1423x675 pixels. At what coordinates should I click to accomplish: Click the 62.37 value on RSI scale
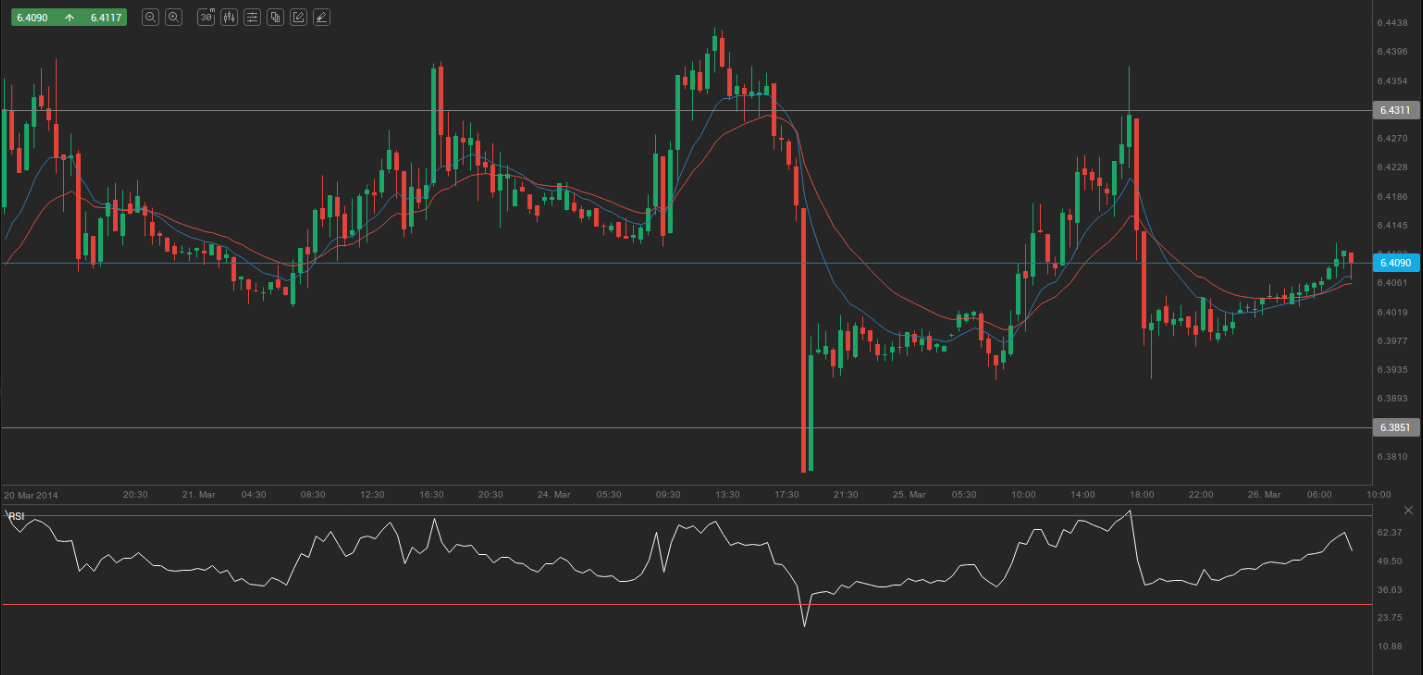point(1391,533)
